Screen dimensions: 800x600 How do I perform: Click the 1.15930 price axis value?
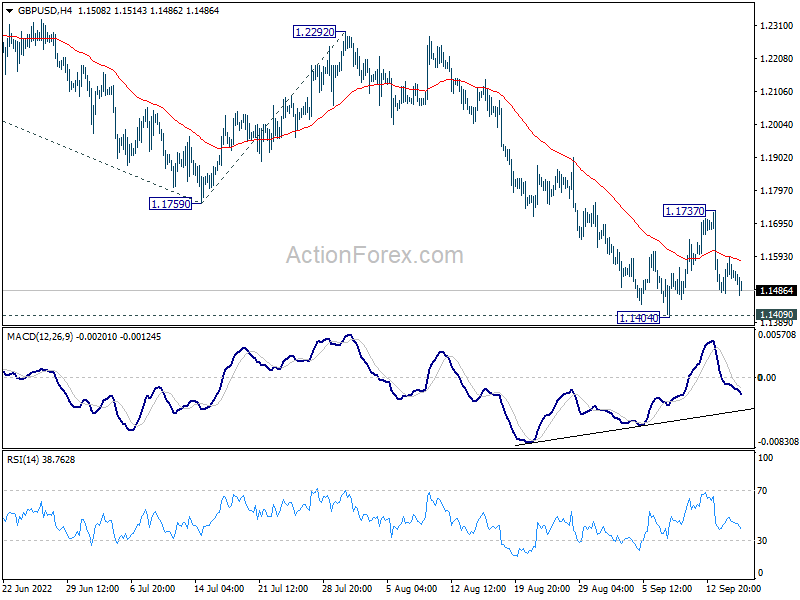click(x=777, y=257)
